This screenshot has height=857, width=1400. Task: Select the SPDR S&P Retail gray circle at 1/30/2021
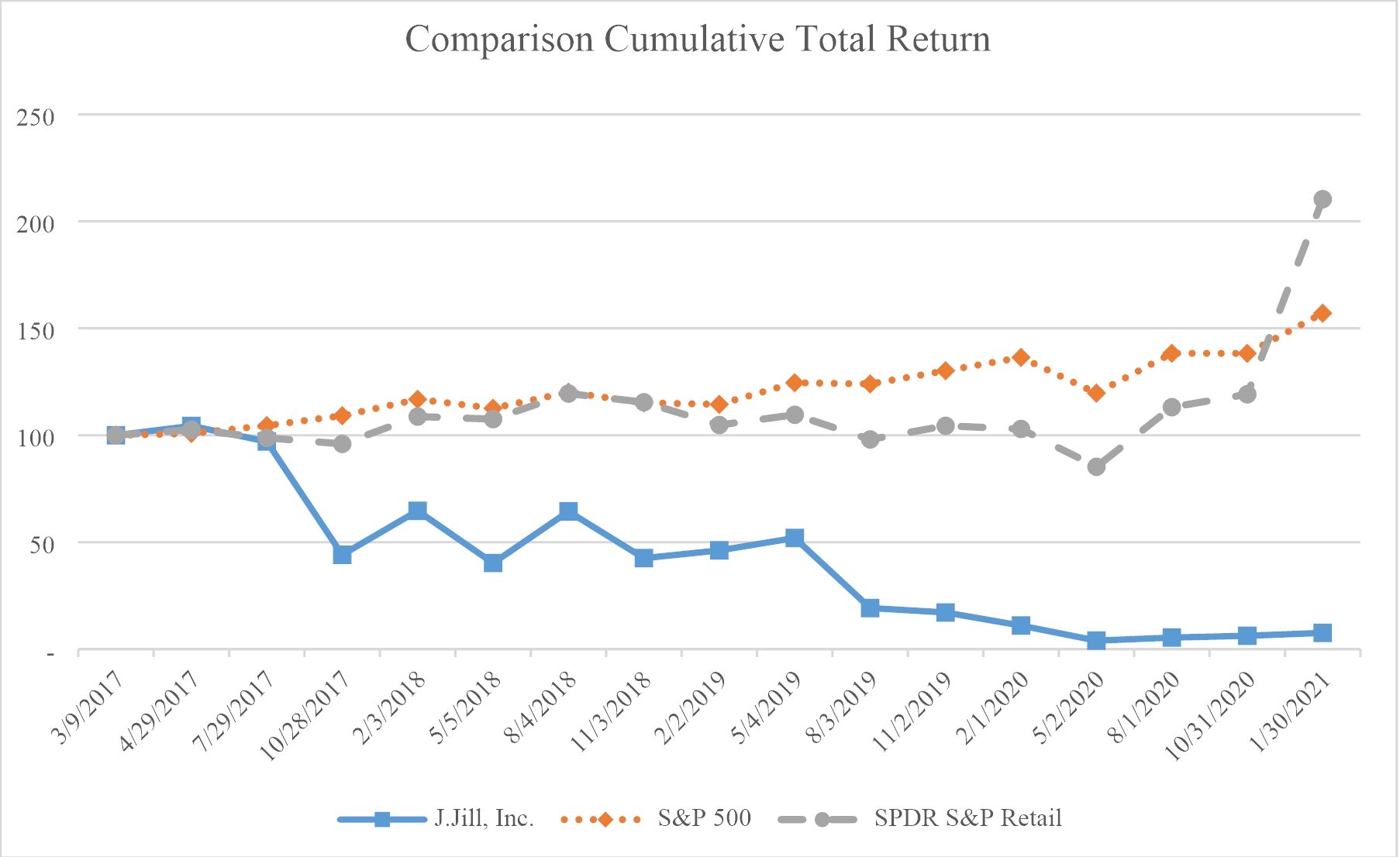[1322, 199]
